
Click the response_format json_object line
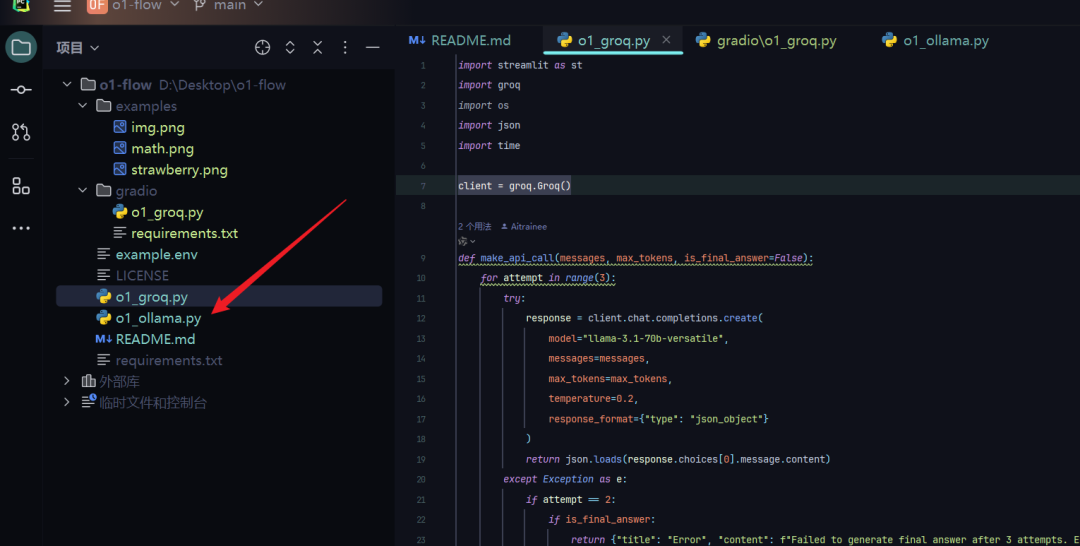pyautogui.click(x=658, y=419)
